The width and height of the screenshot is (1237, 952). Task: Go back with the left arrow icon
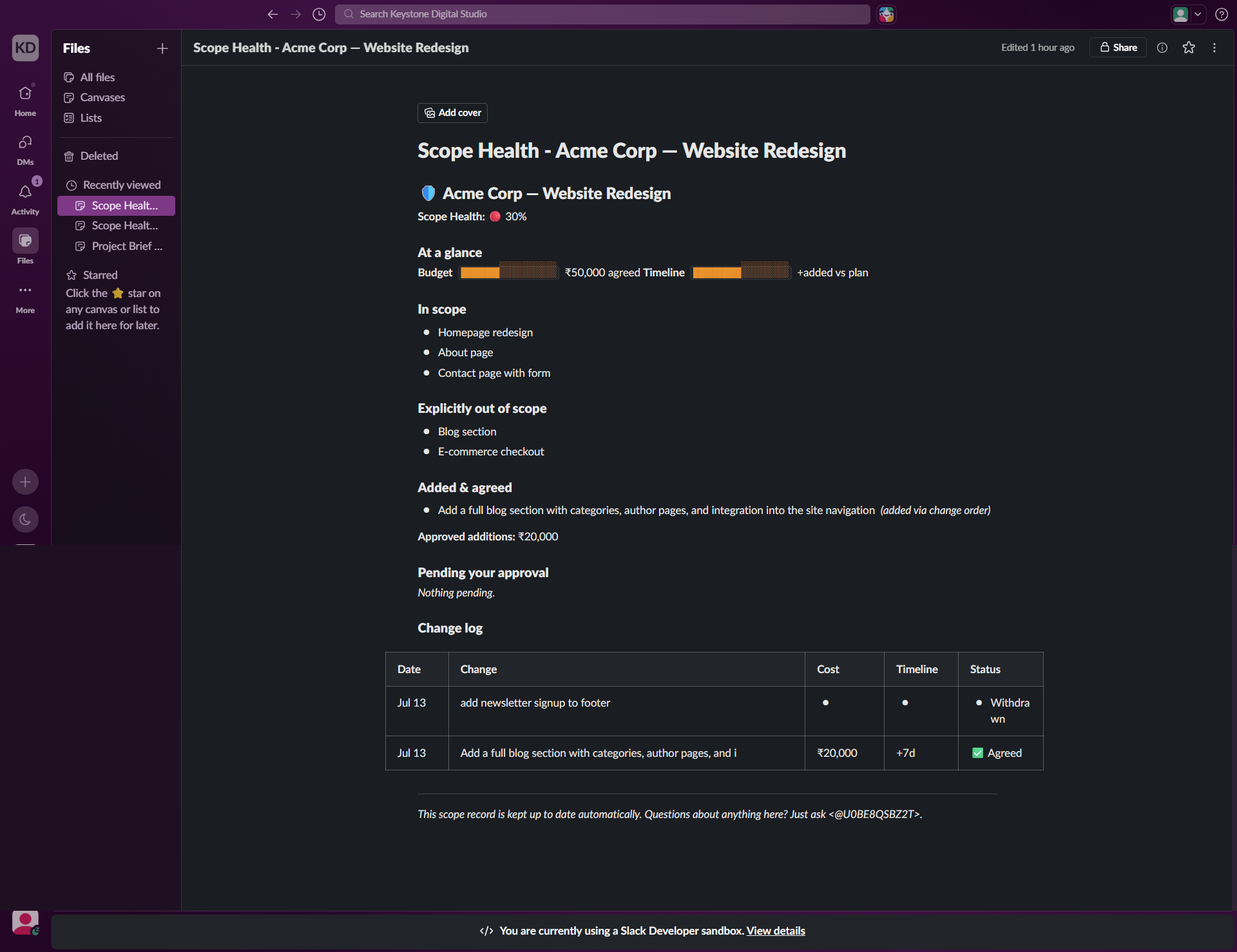coord(273,14)
